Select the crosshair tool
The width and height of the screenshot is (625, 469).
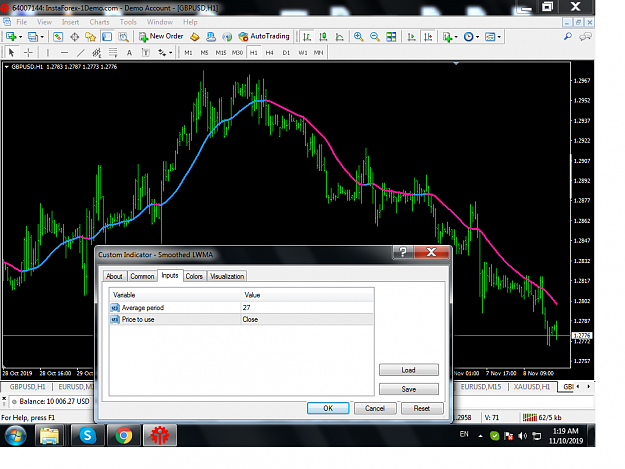point(28,52)
